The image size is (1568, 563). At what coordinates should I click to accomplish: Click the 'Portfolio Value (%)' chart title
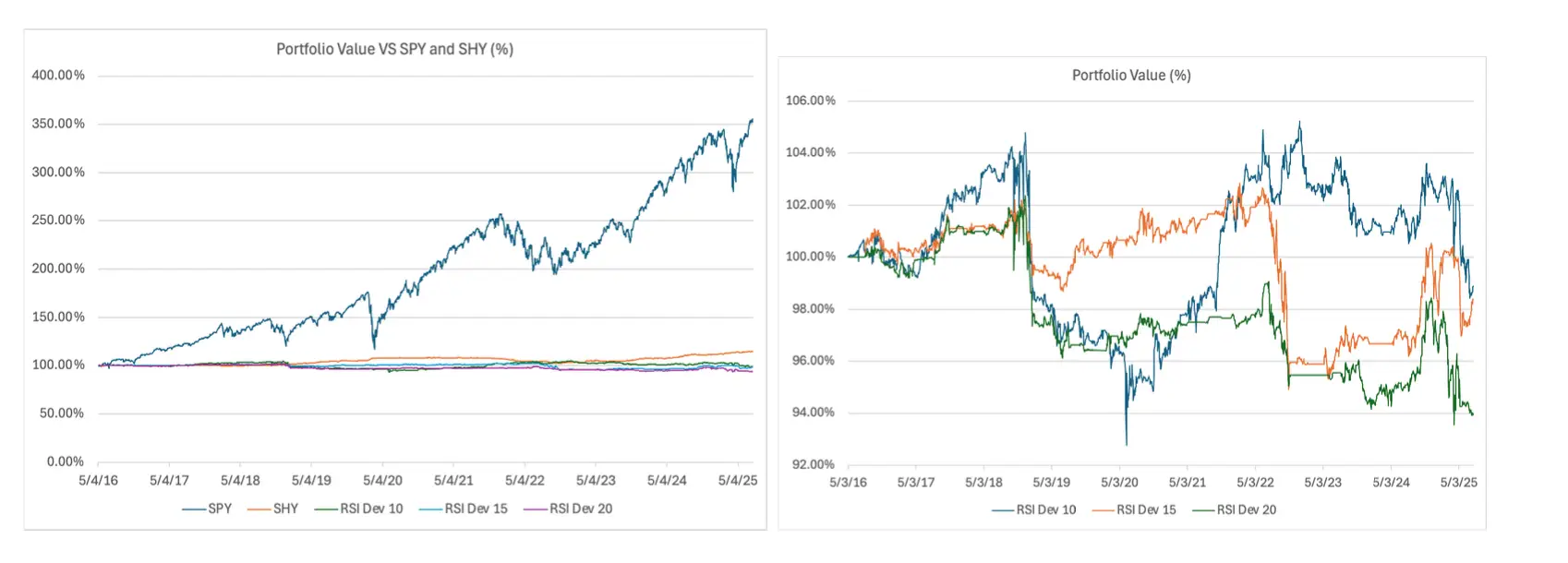pyautogui.click(x=1131, y=75)
